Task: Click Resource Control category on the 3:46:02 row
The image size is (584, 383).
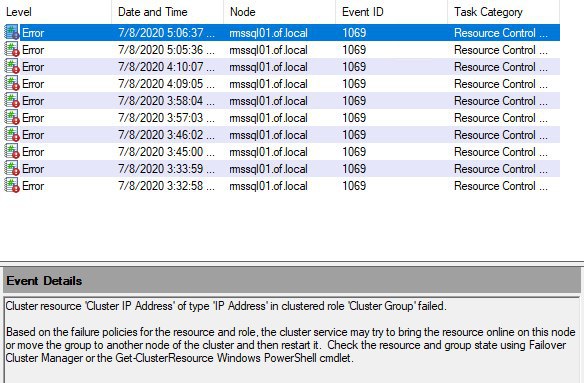Action: click(501, 135)
